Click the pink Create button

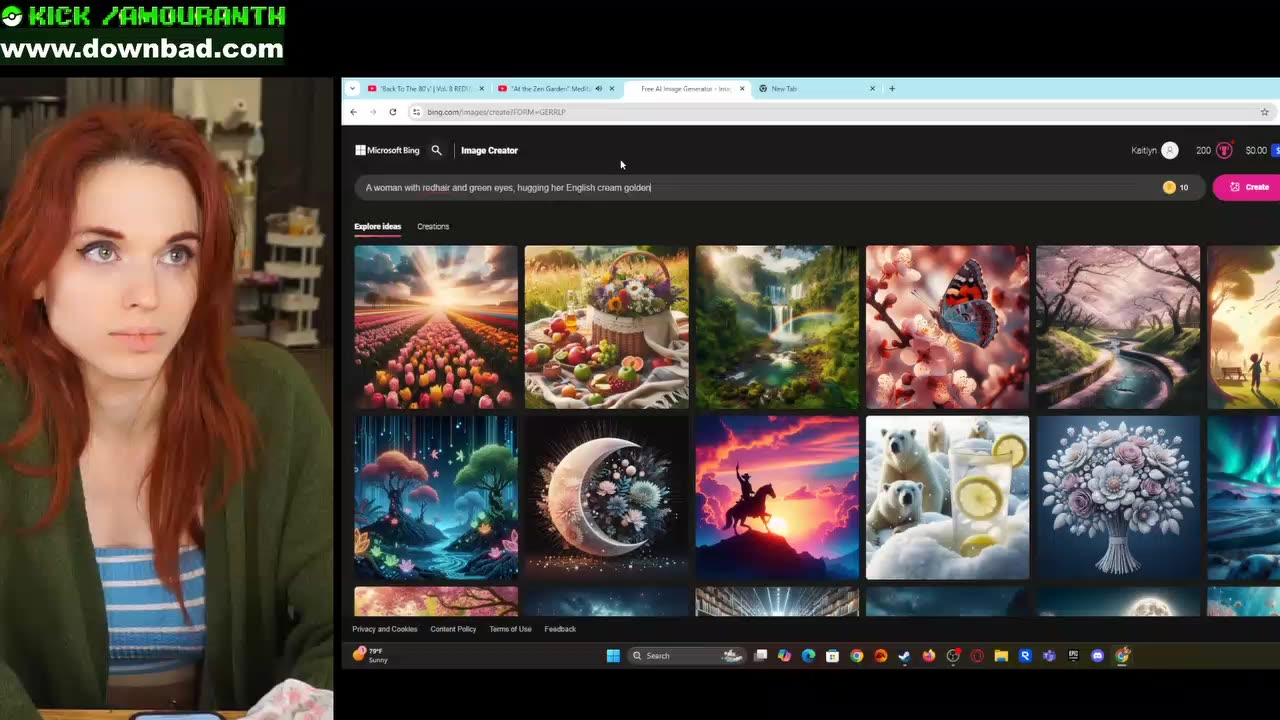pyautogui.click(x=1248, y=187)
